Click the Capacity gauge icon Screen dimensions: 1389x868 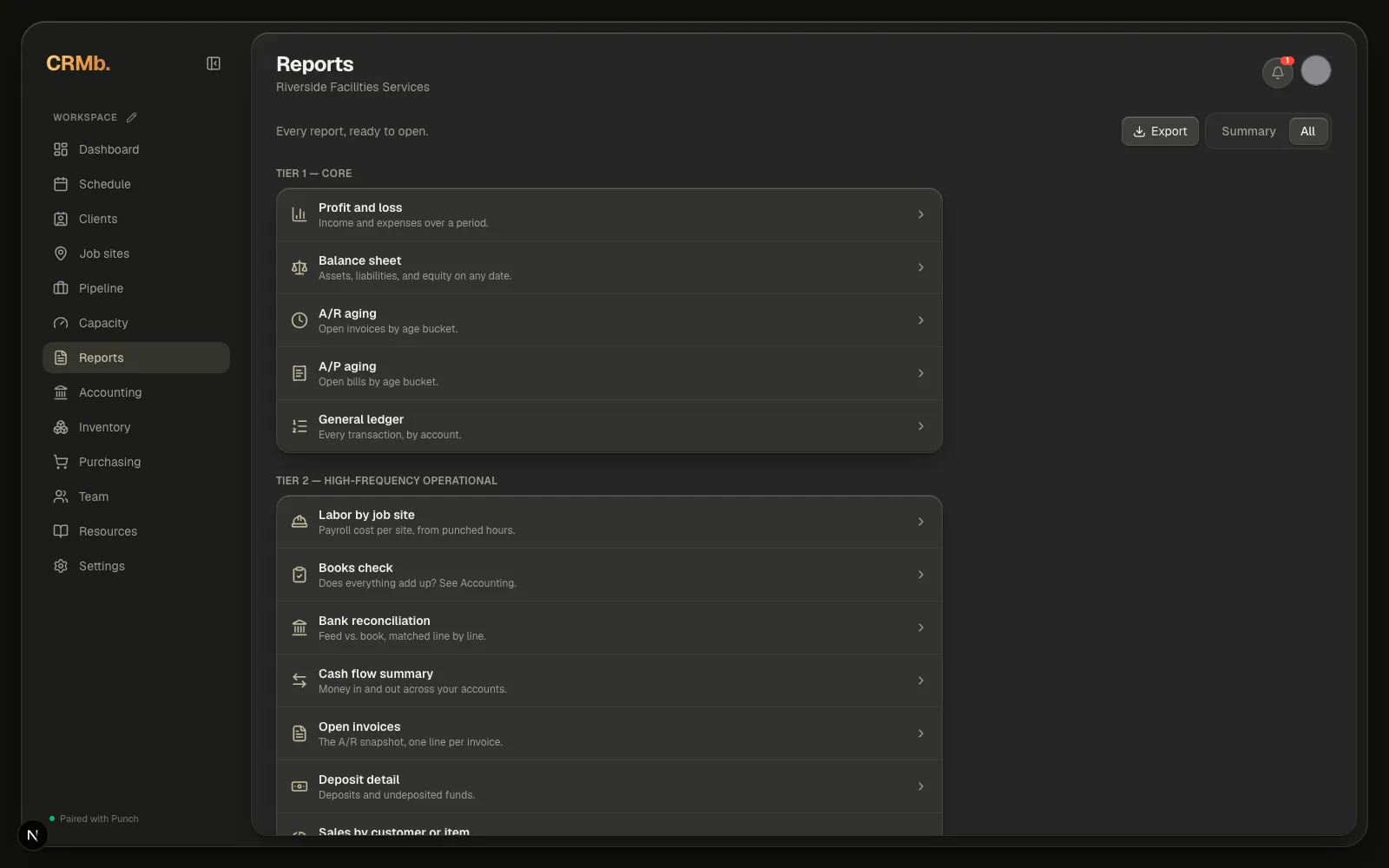61,323
